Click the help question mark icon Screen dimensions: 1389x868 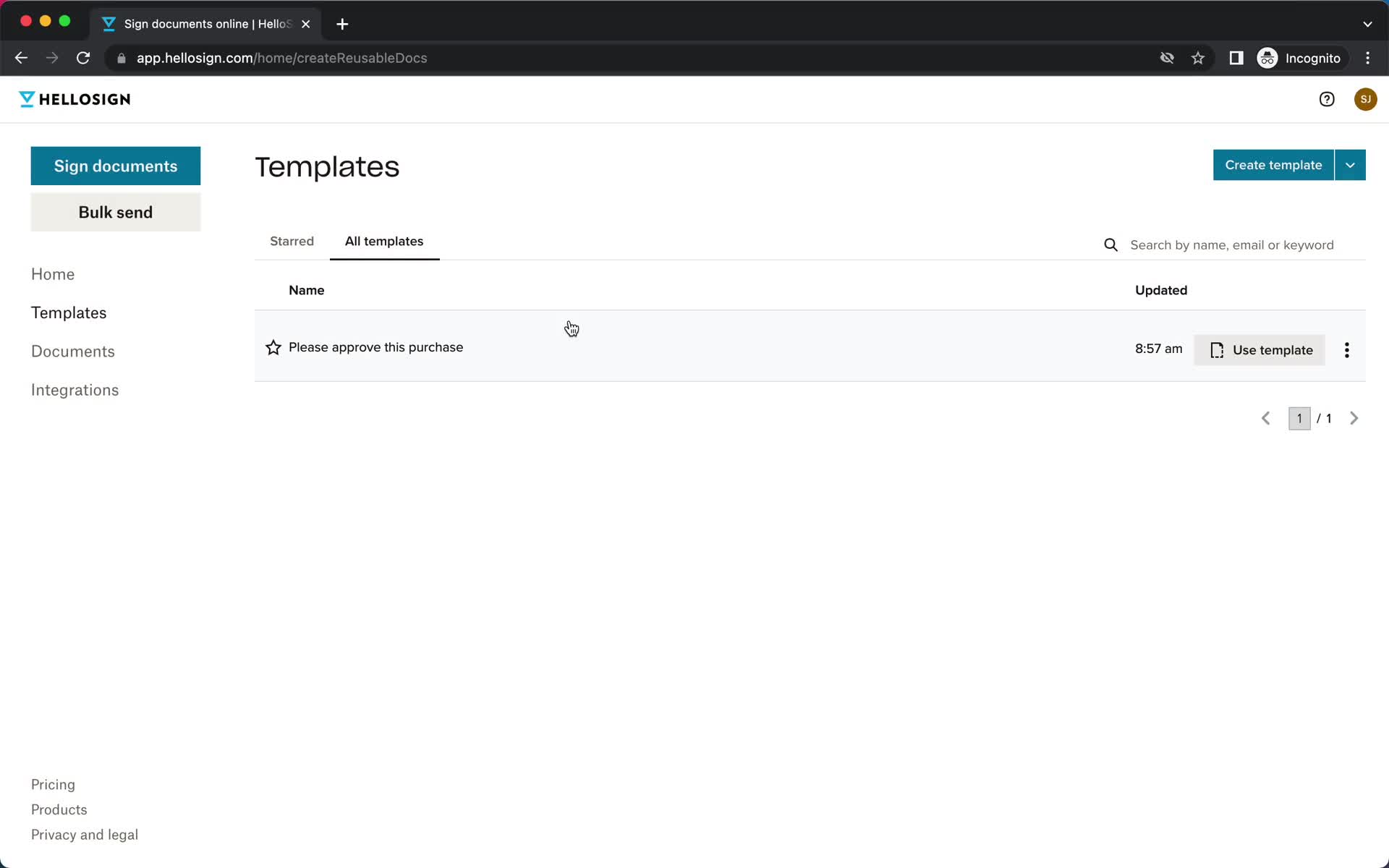click(1326, 99)
